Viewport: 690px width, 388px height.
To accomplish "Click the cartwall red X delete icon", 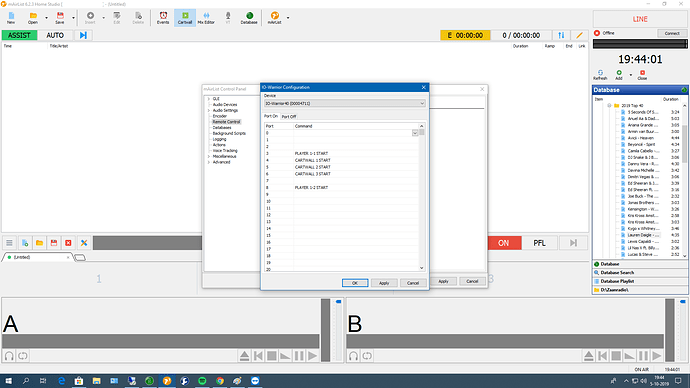I will pos(68,243).
